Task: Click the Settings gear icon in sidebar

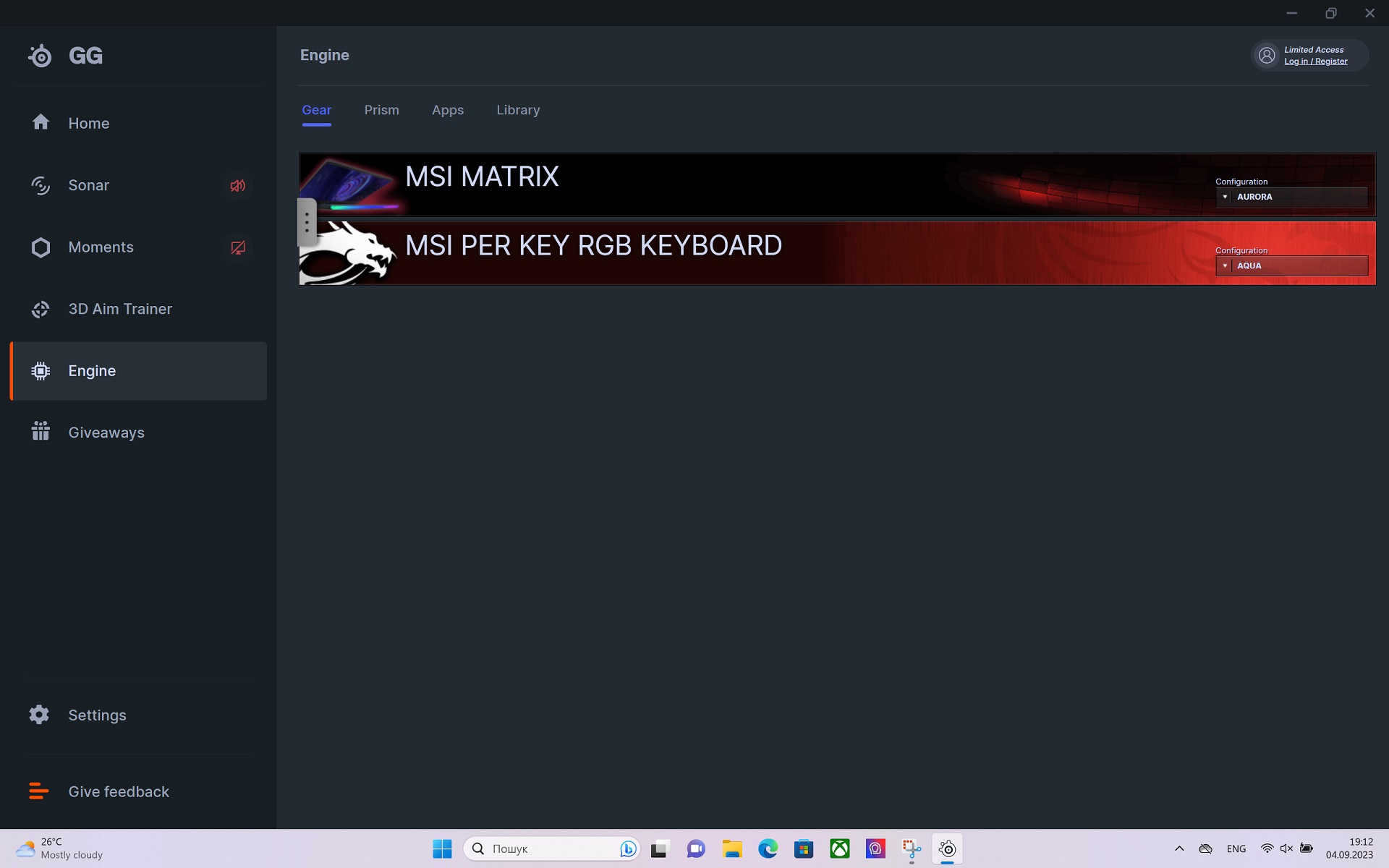Action: point(39,715)
